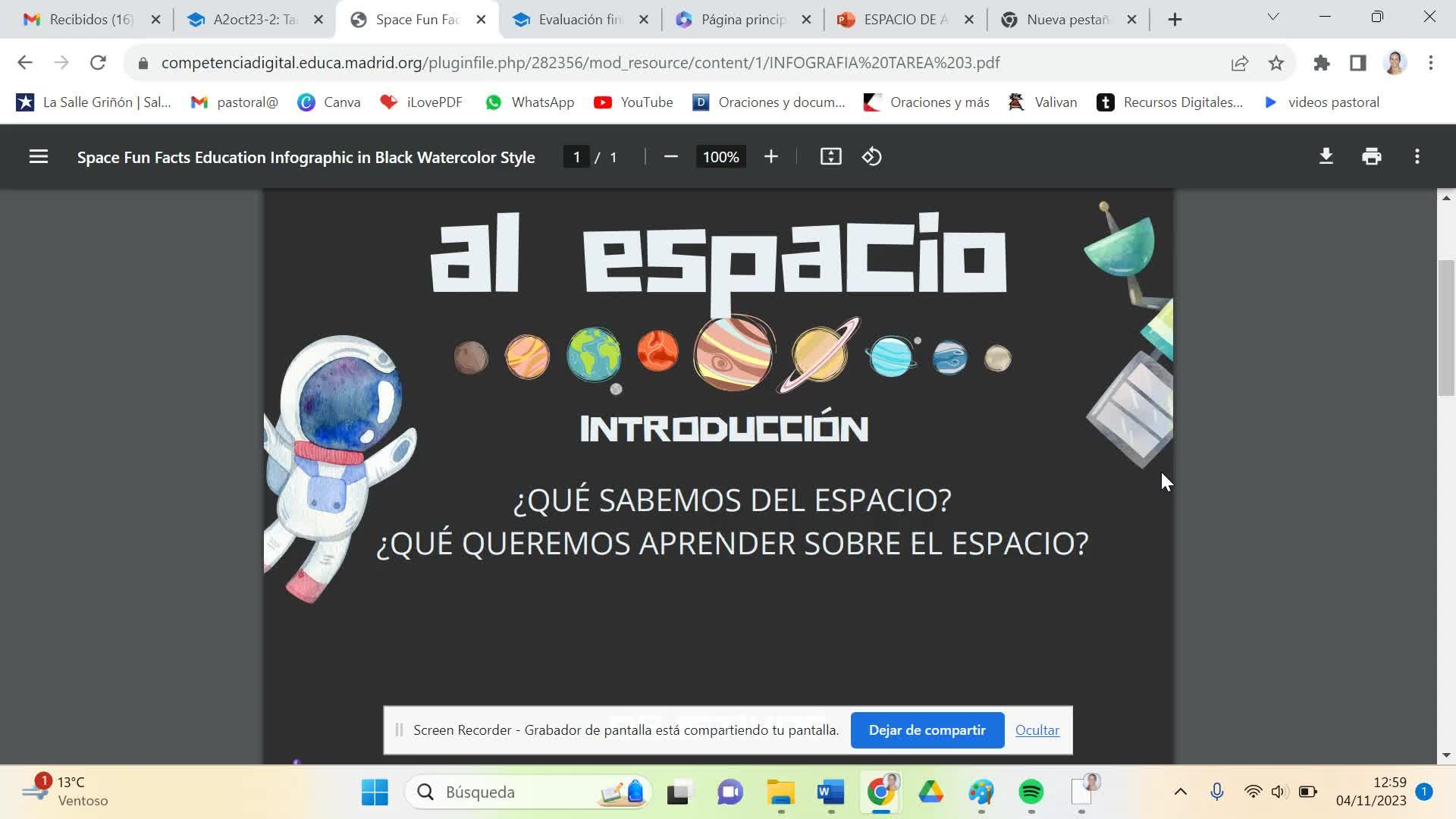Zoom out of the PDF
The height and width of the screenshot is (819, 1456).
[670, 157]
